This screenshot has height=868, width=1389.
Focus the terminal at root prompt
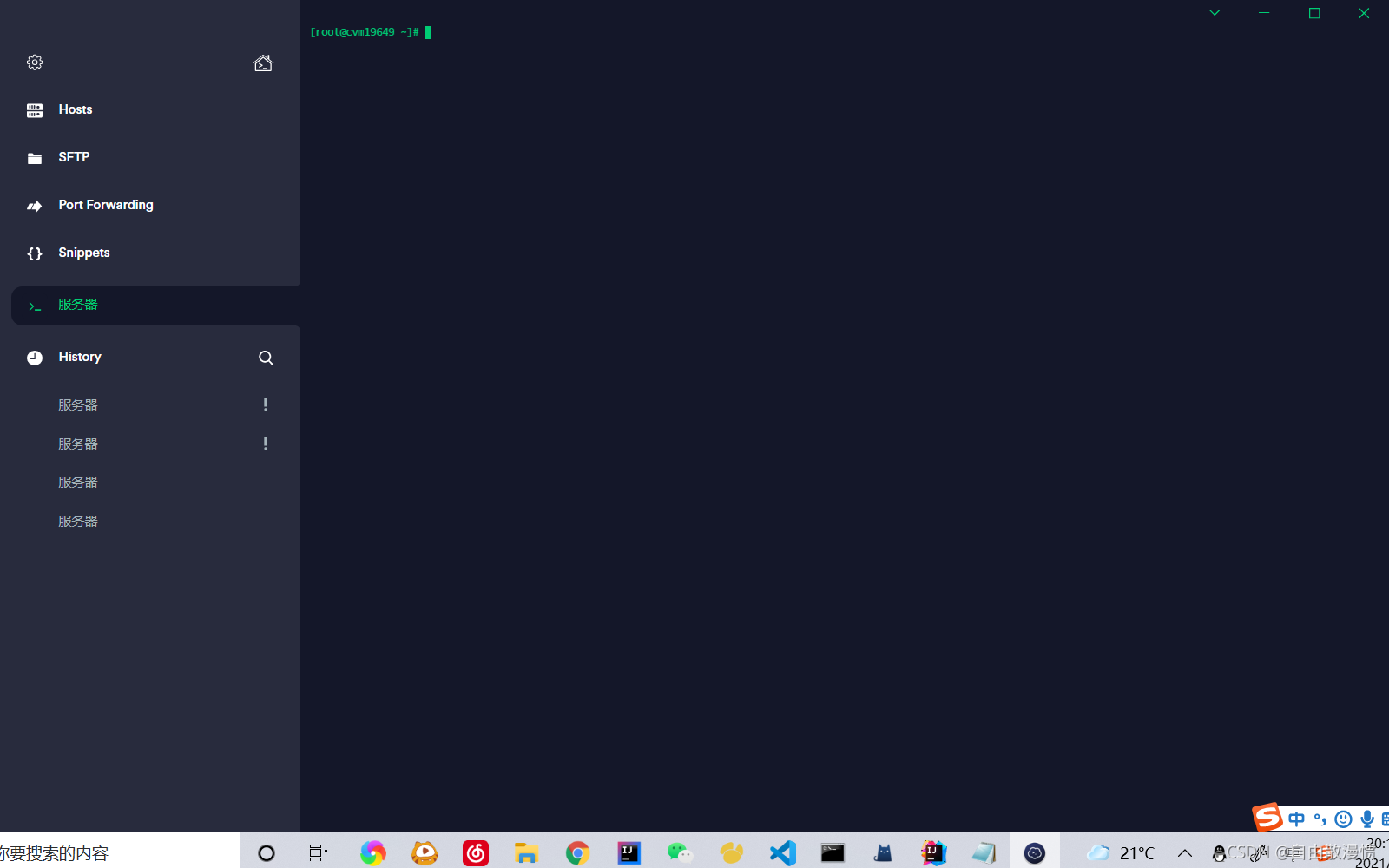(x=371, y=32)
